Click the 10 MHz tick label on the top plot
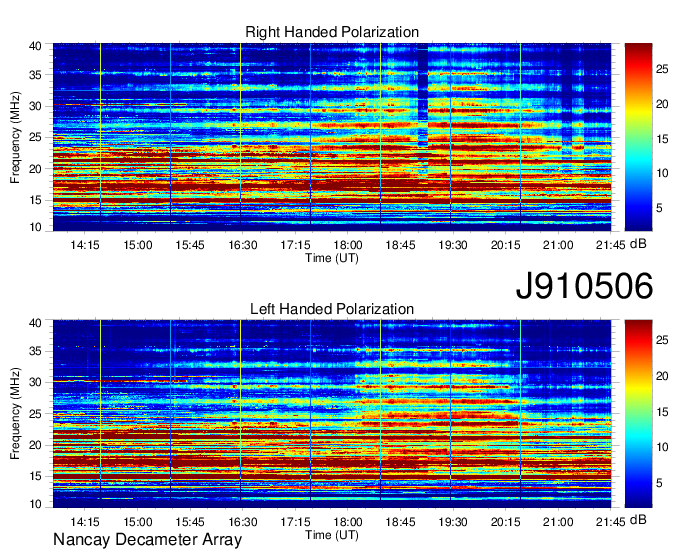Screen dimensions: 680x552 (35, 227)
